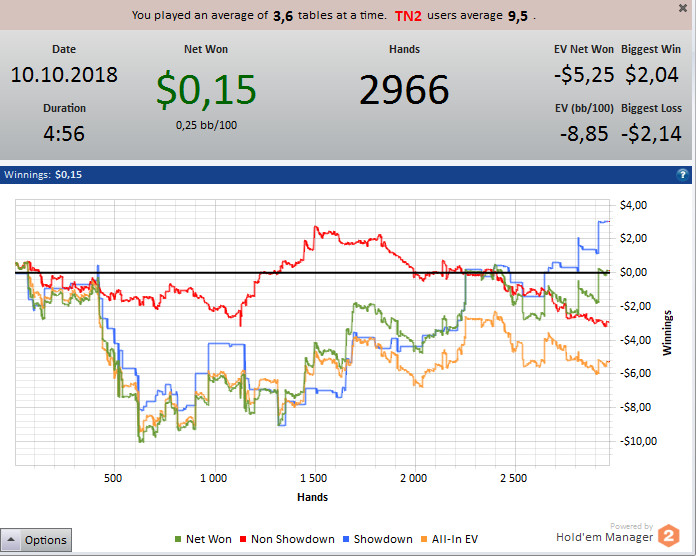This screenshot has width=696, height=556.
Task: Click the Hold'em Manager powered-by text
Action: [604, 533]
